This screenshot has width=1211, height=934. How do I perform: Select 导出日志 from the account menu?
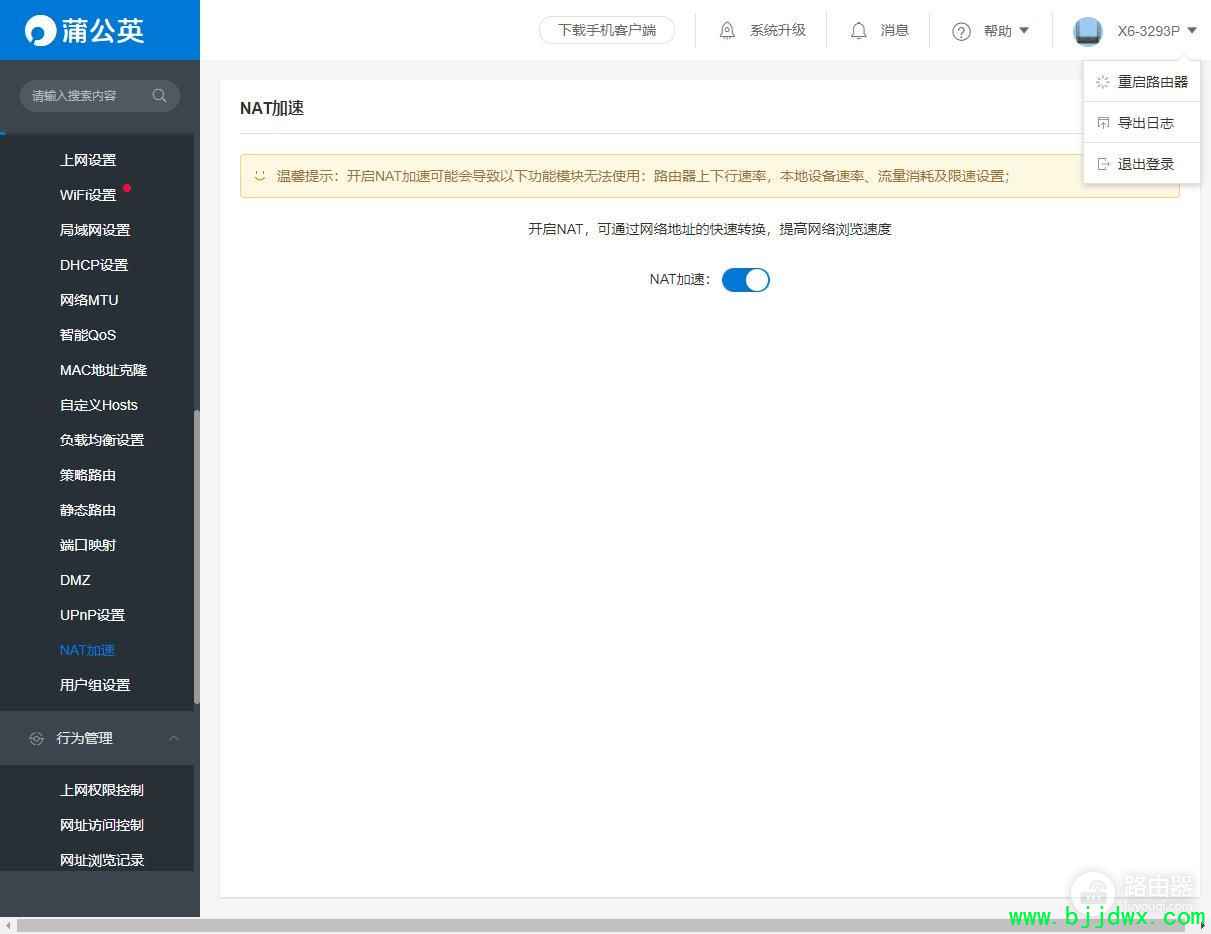pos(1142,123)
